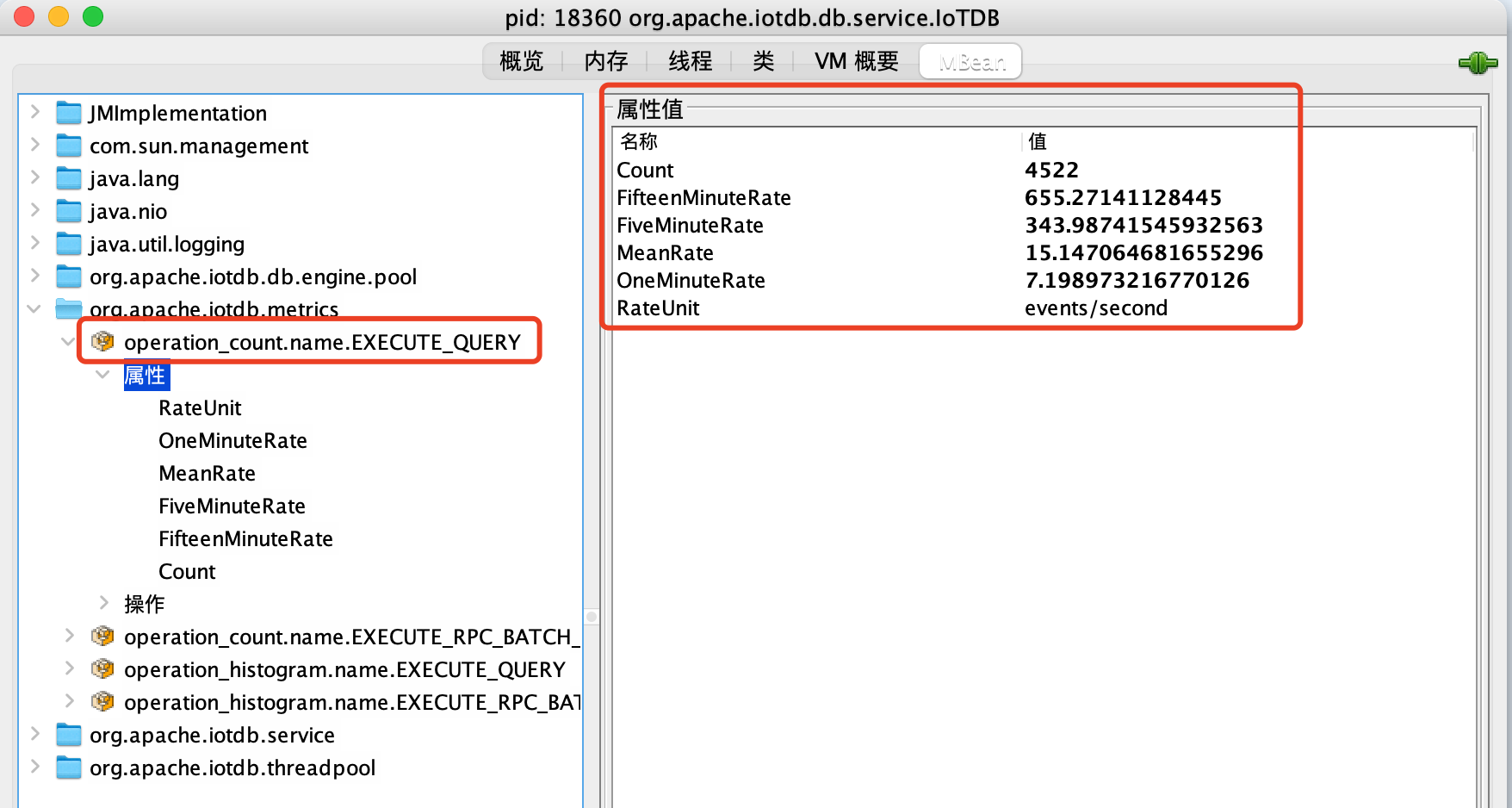
Task: Expand operation_histogram.name.EXECUTE_QUERY node
Action: [x=70, y=668]
